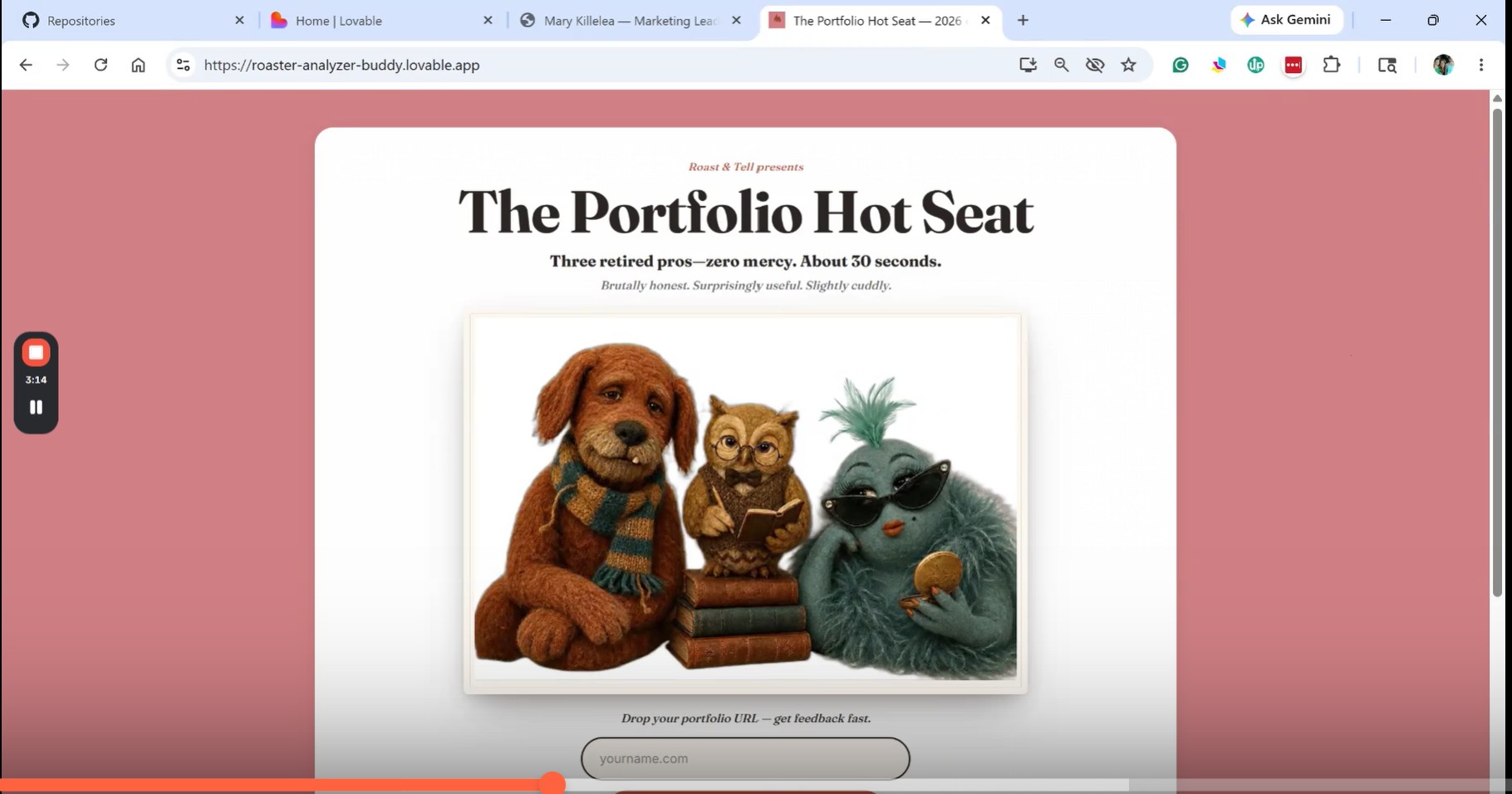Screen dimensions: 1512x794
Task: Click the install app icon in address bar
Action: click(1028, 65)
